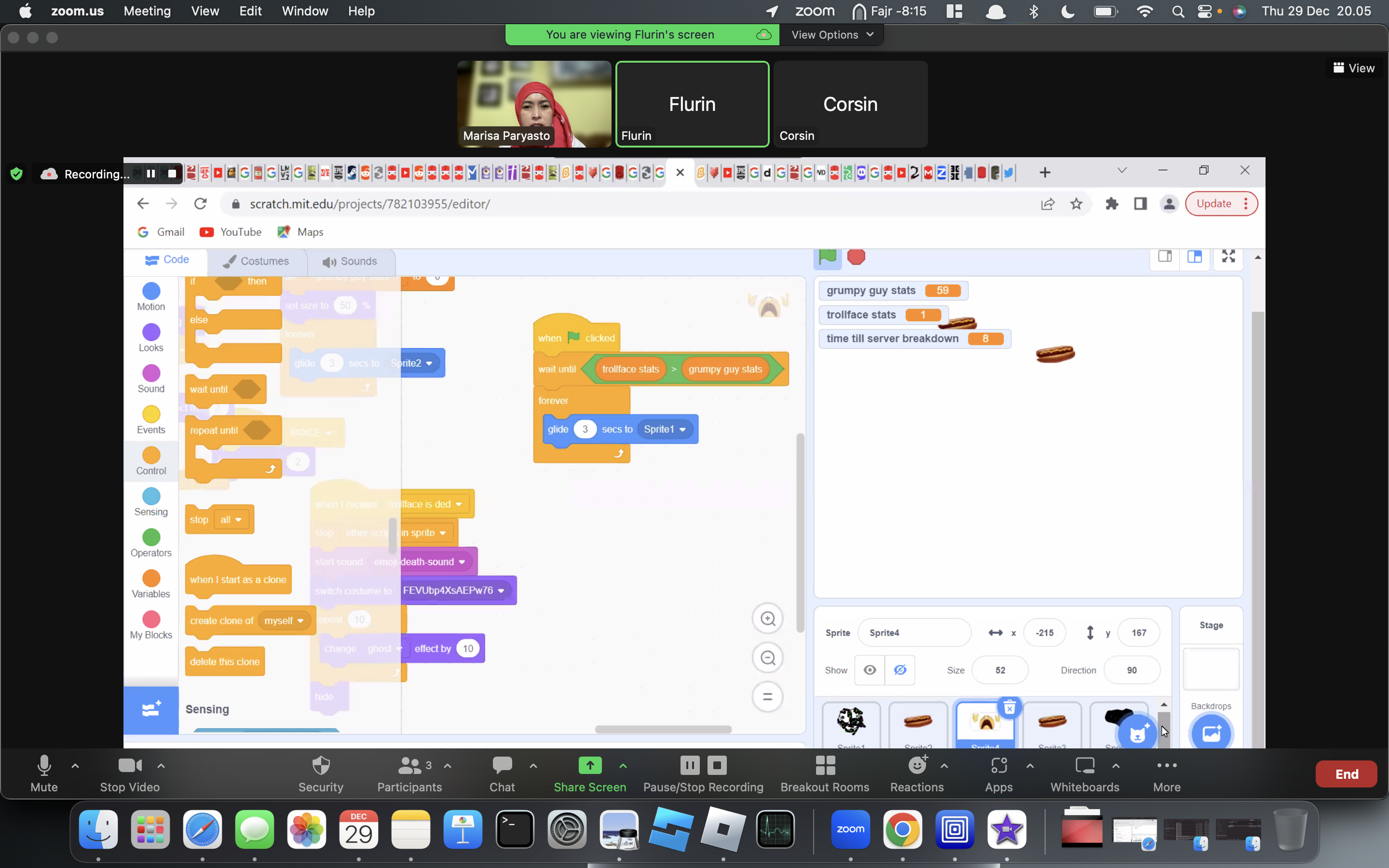
Task: Toggle visibility of Sprite4 using eye icon
Action: click(x=870, y=670)
